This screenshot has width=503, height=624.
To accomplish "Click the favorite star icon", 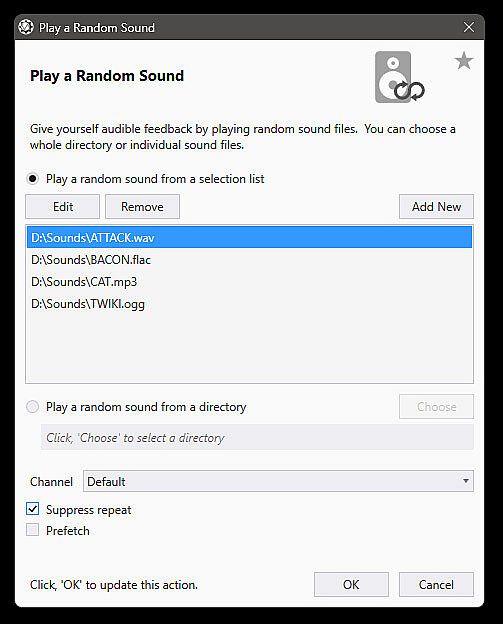I will point(464,61).
